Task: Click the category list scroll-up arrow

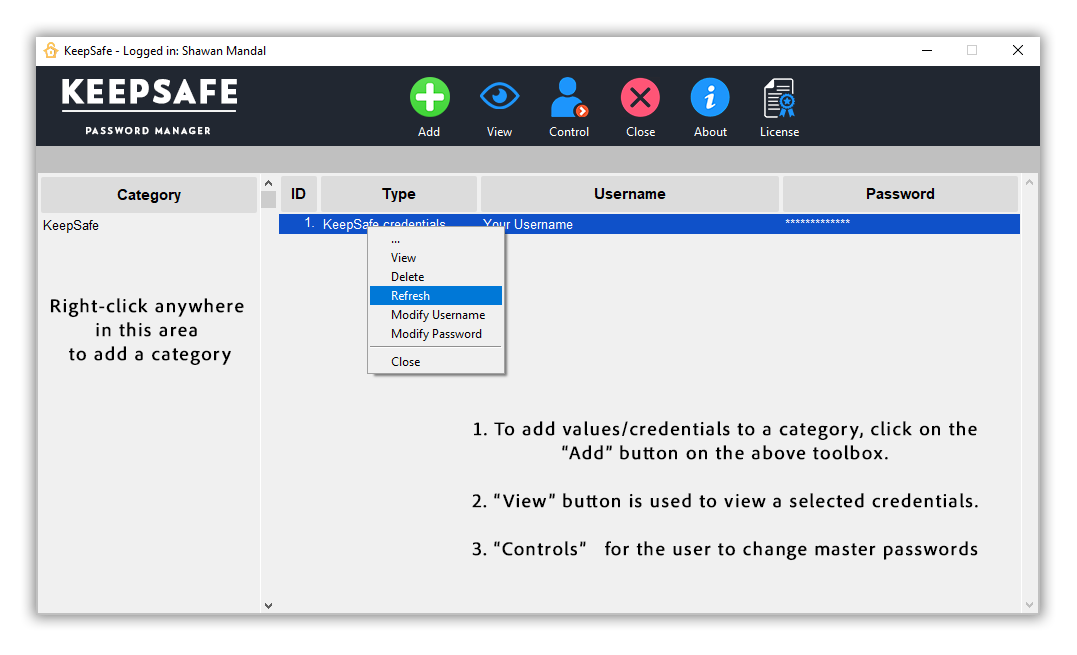Action: pyautogui.click(x=269, y=183)
